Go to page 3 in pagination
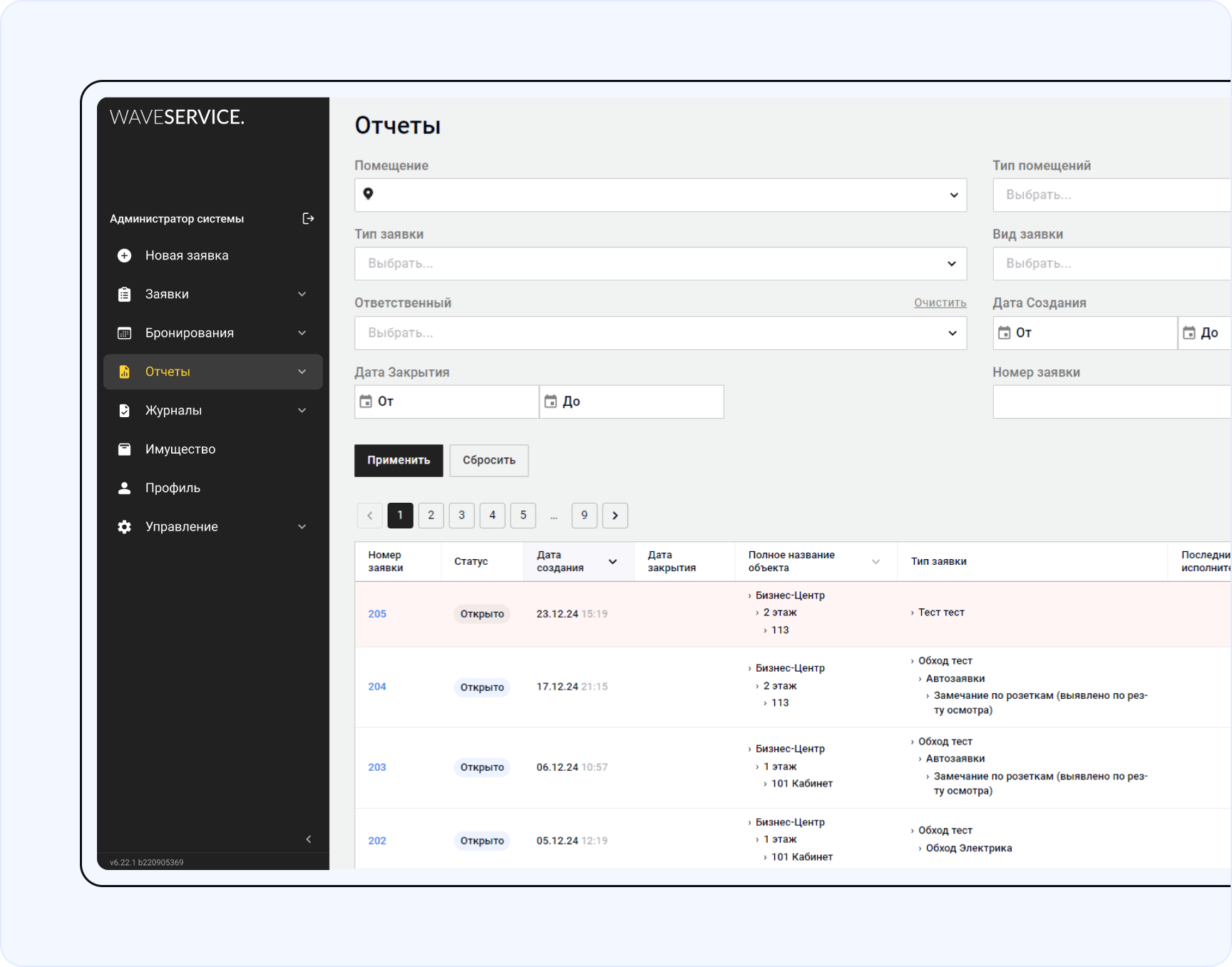Image resolution: width=1232 pixels, height=967 pixels. [x=461, y=516]
